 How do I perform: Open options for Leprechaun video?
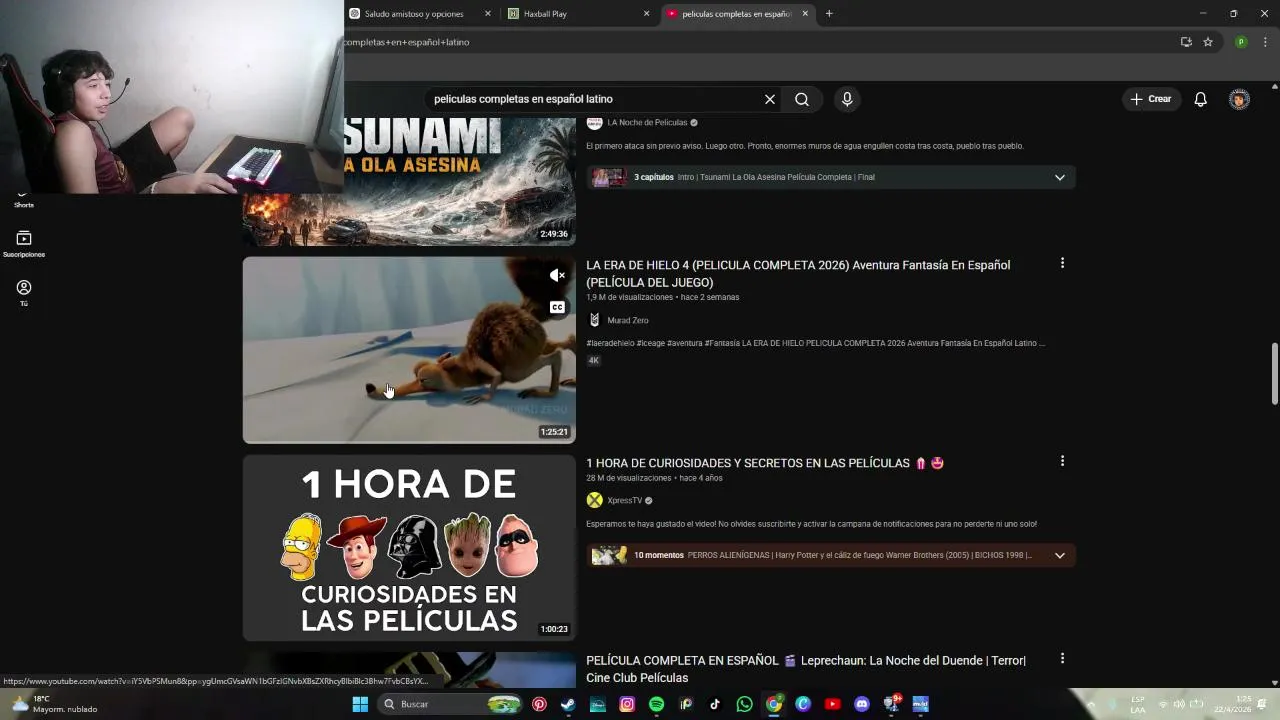1062,659
